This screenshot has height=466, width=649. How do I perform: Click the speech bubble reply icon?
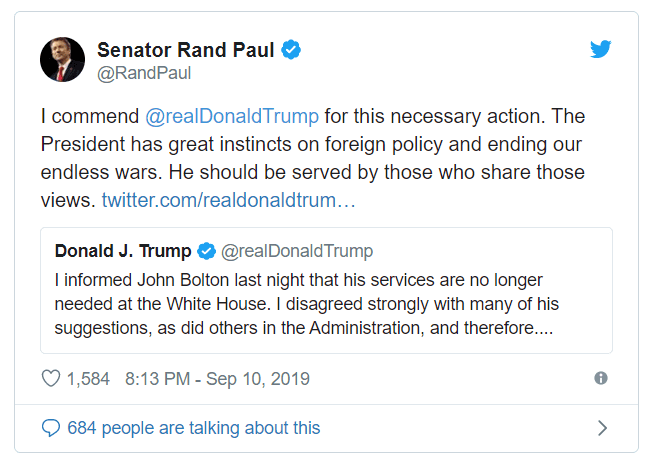coord(51,428)
